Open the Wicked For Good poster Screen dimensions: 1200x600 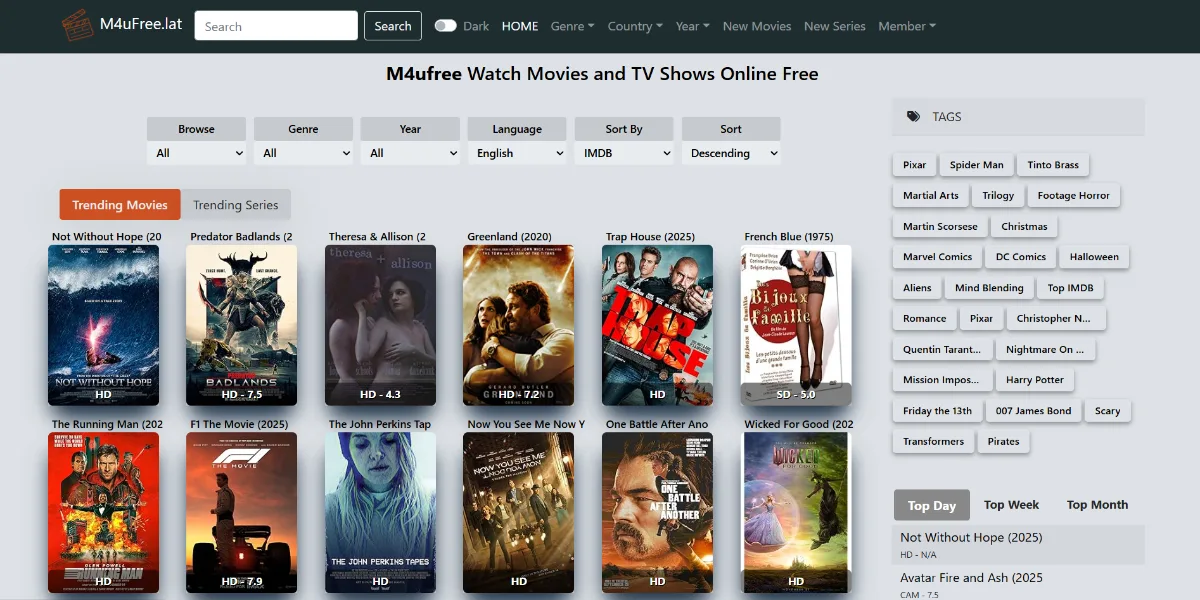click(796, 512)
